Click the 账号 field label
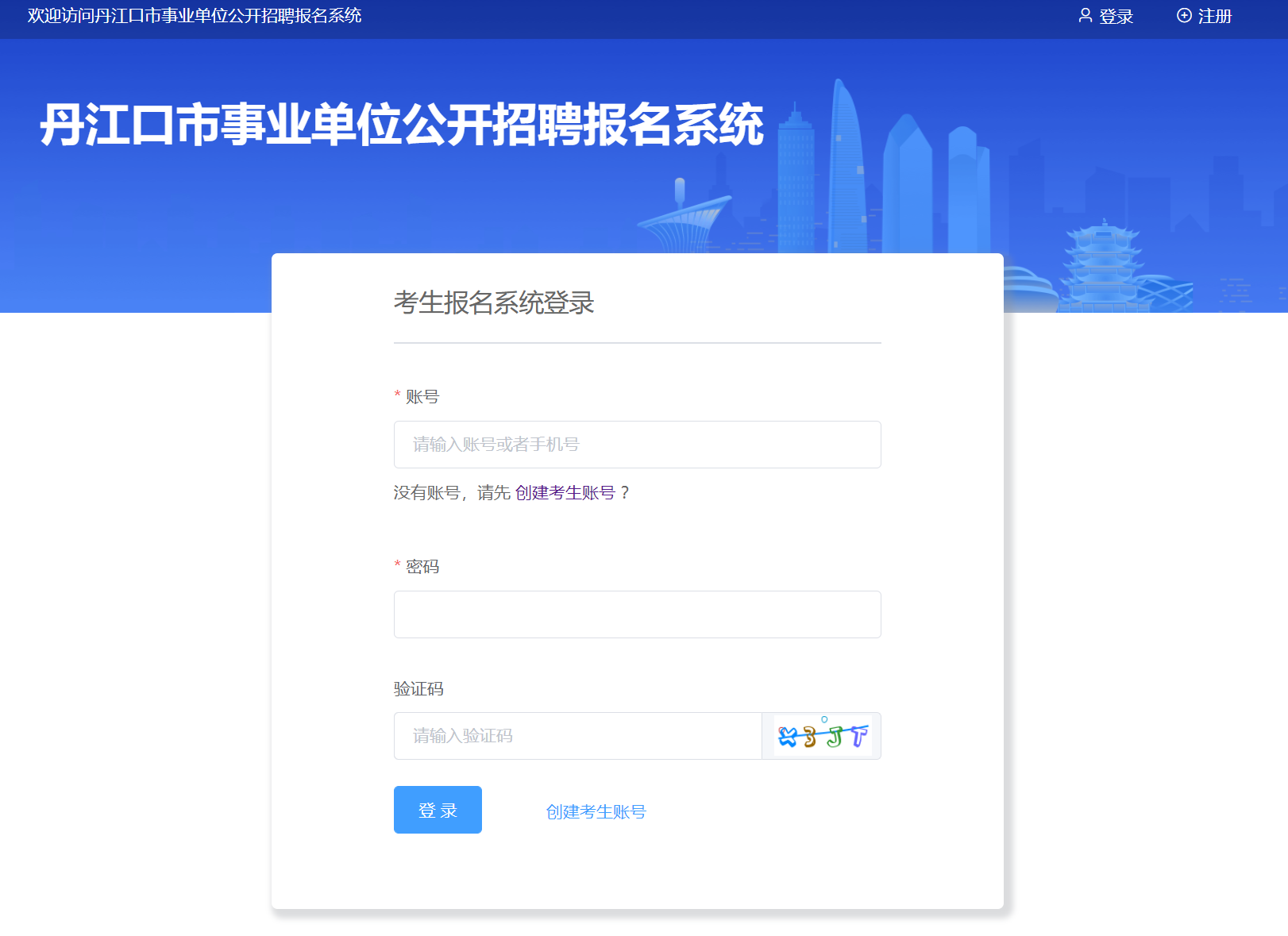Viewport: 1288px width, 936px height. tap(422, 397)
